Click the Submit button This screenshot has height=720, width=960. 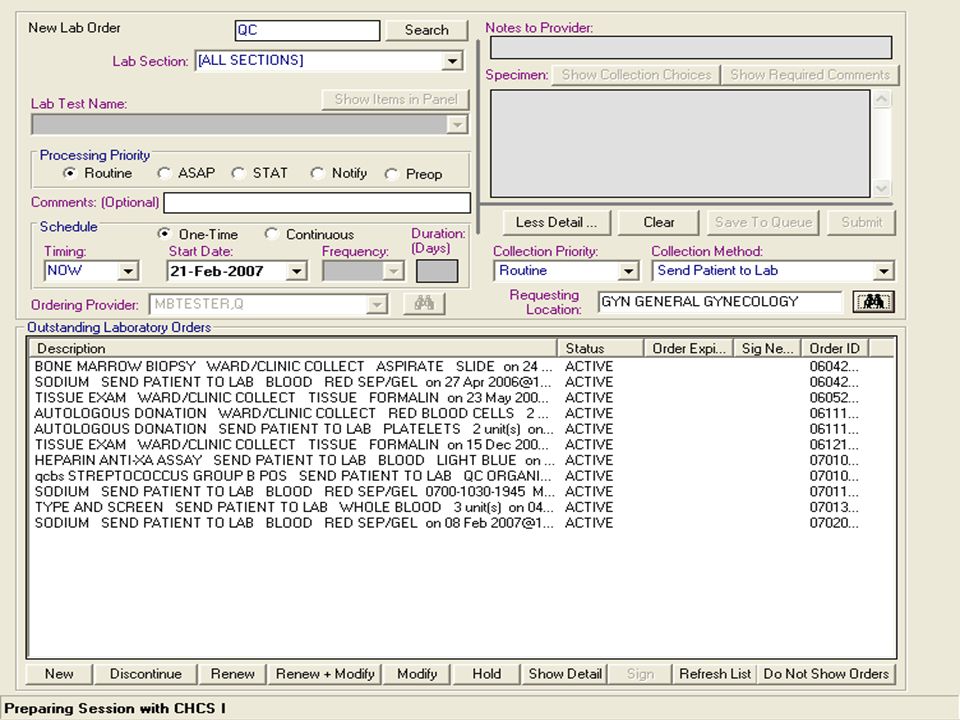click(x=861, y=223)
